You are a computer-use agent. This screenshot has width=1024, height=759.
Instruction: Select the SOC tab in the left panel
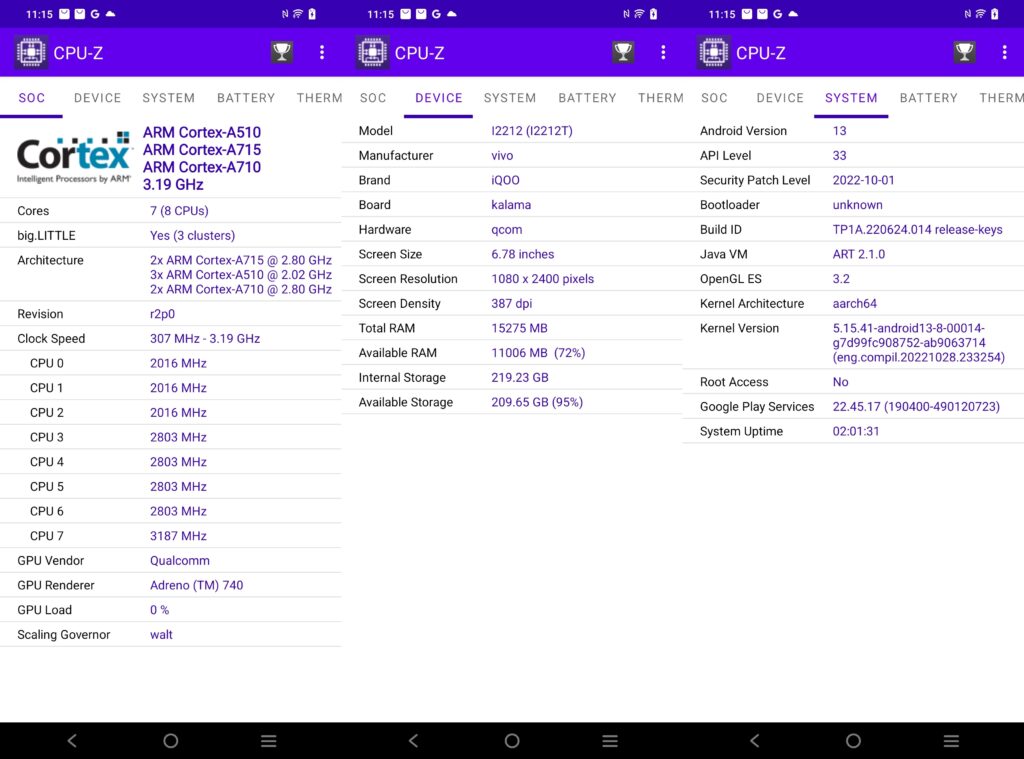(x=31, y=98)
